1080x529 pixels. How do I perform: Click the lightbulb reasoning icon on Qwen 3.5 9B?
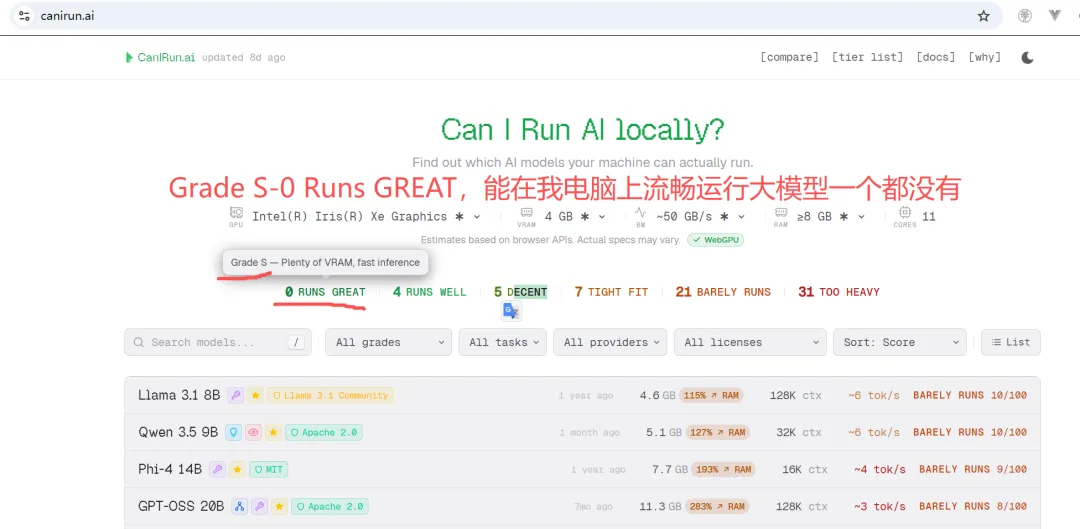[233, 433]
